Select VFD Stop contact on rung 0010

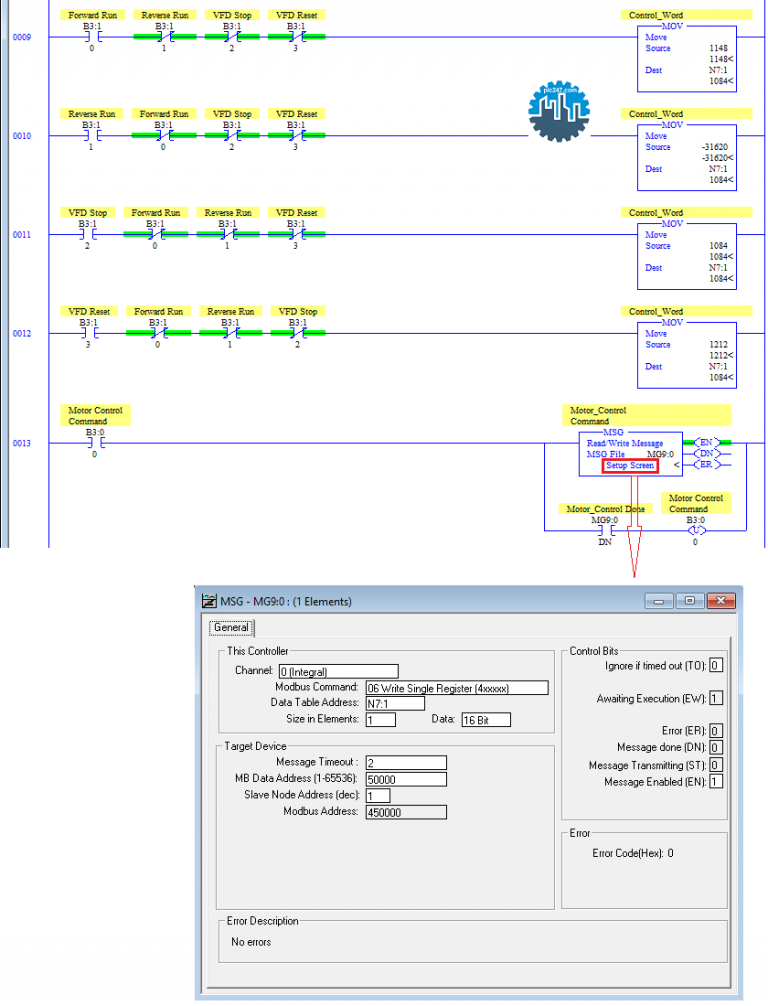(232, 136)
